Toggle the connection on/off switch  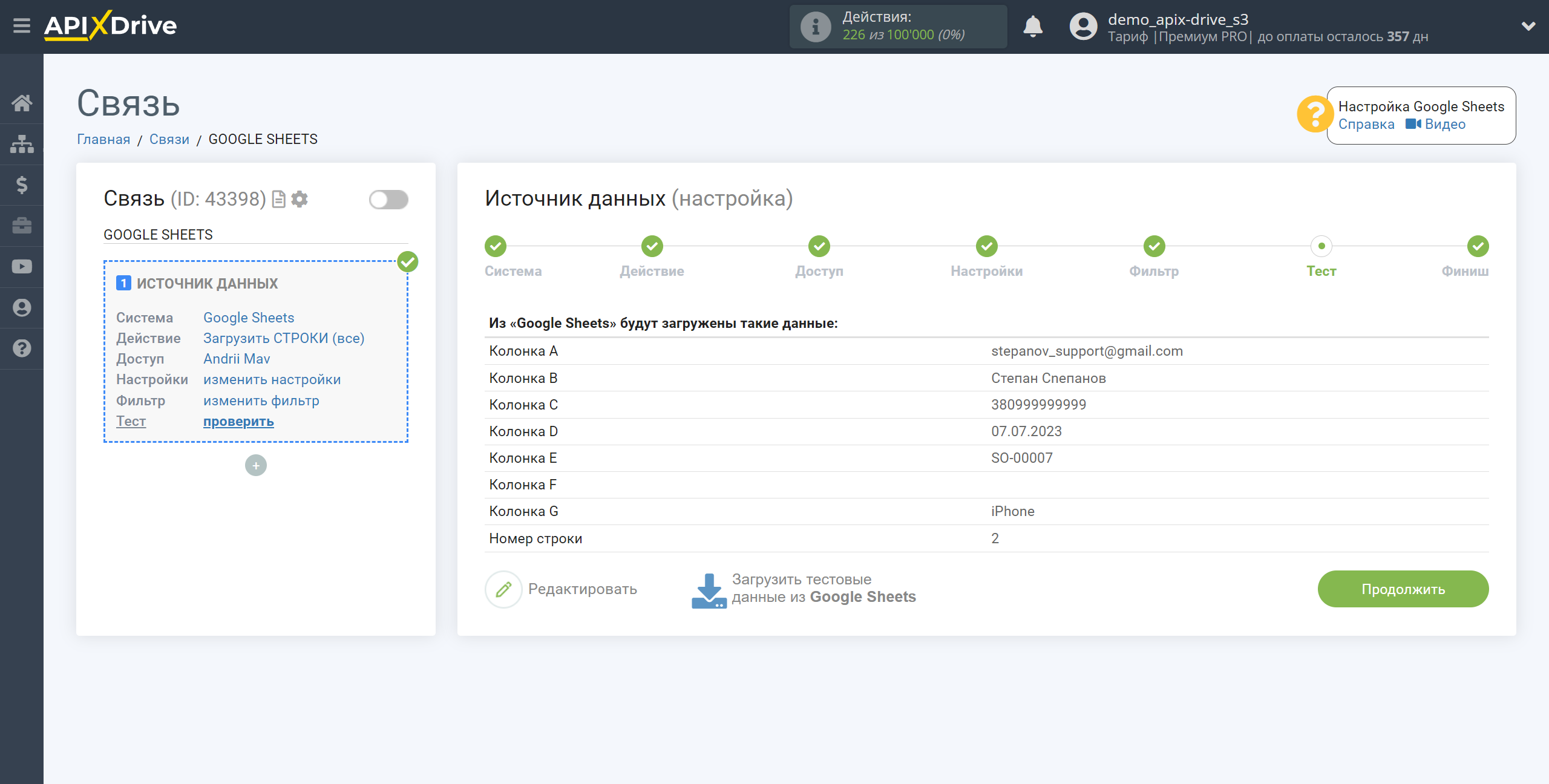point(388,200)
